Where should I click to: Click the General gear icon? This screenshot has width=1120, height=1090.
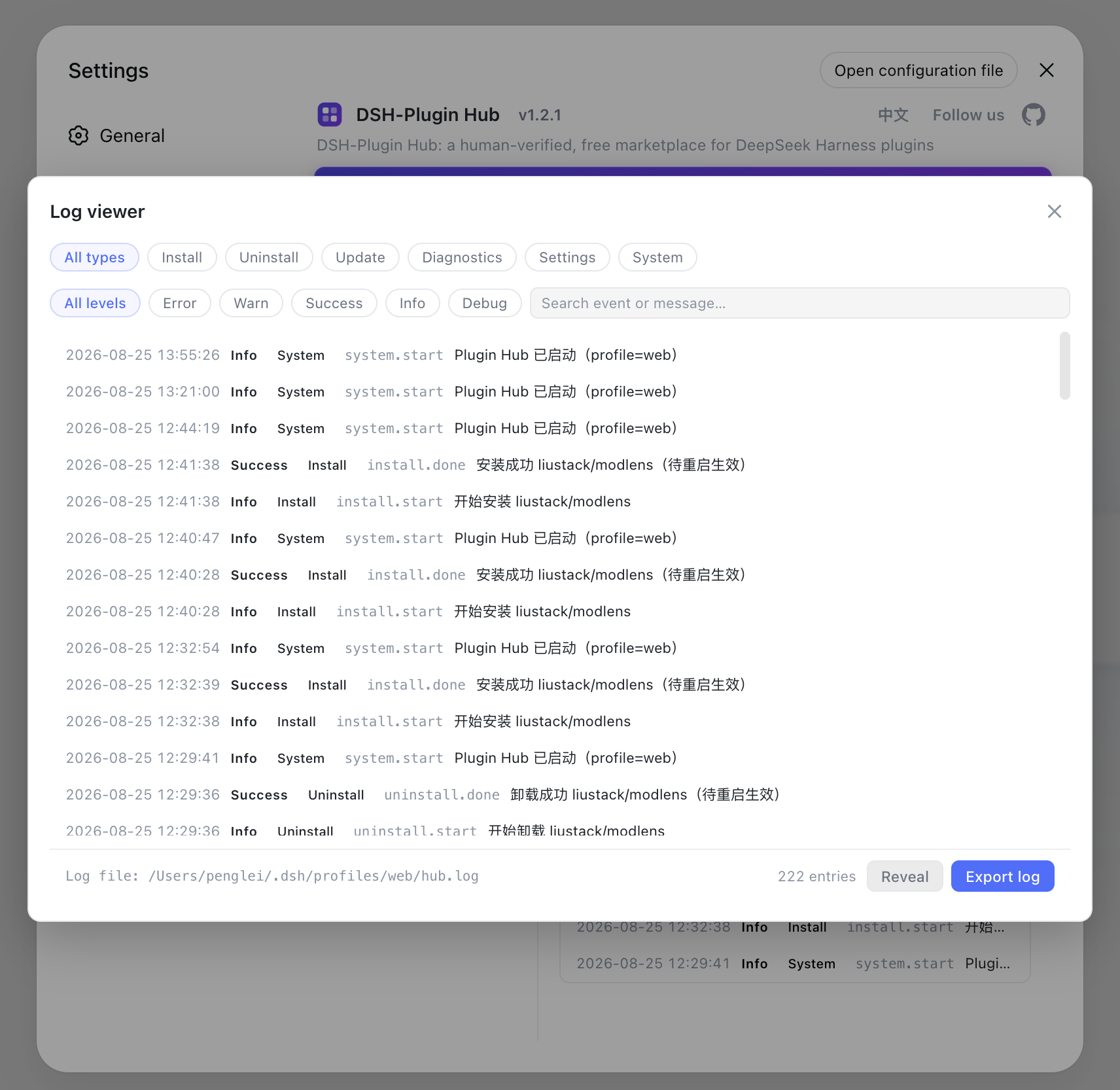pos(79,135)
